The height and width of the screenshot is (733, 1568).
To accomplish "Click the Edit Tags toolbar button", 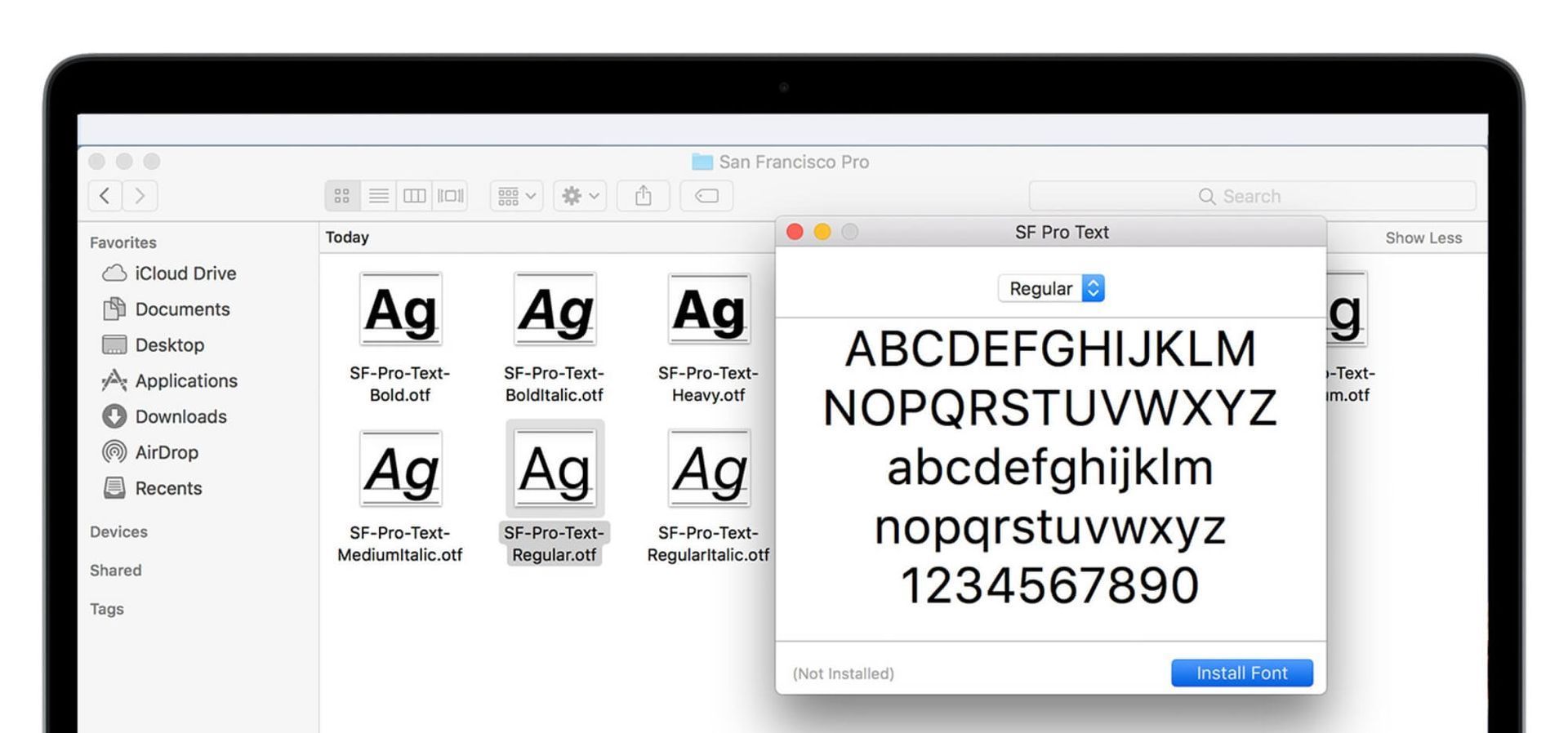I will 706,196.
